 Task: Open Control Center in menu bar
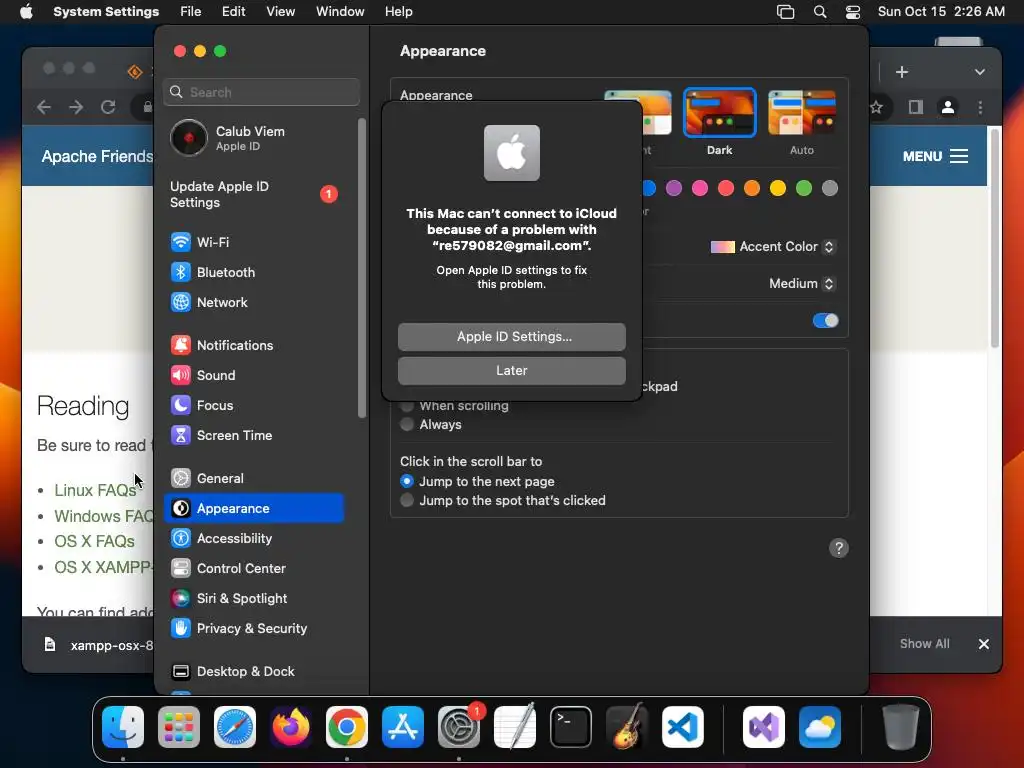852,12
